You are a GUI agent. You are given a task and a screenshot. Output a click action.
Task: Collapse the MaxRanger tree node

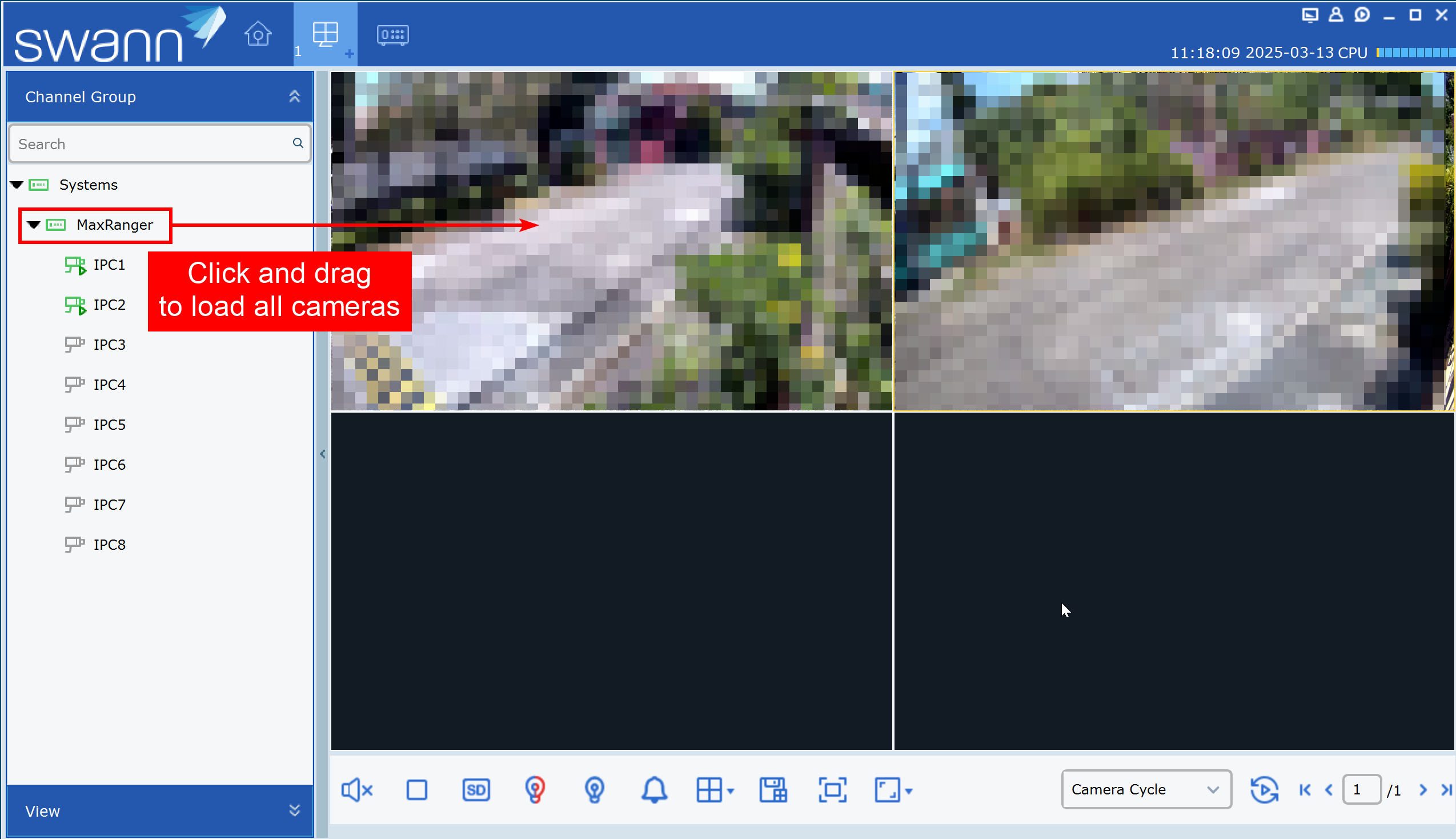tap(34, 225)
